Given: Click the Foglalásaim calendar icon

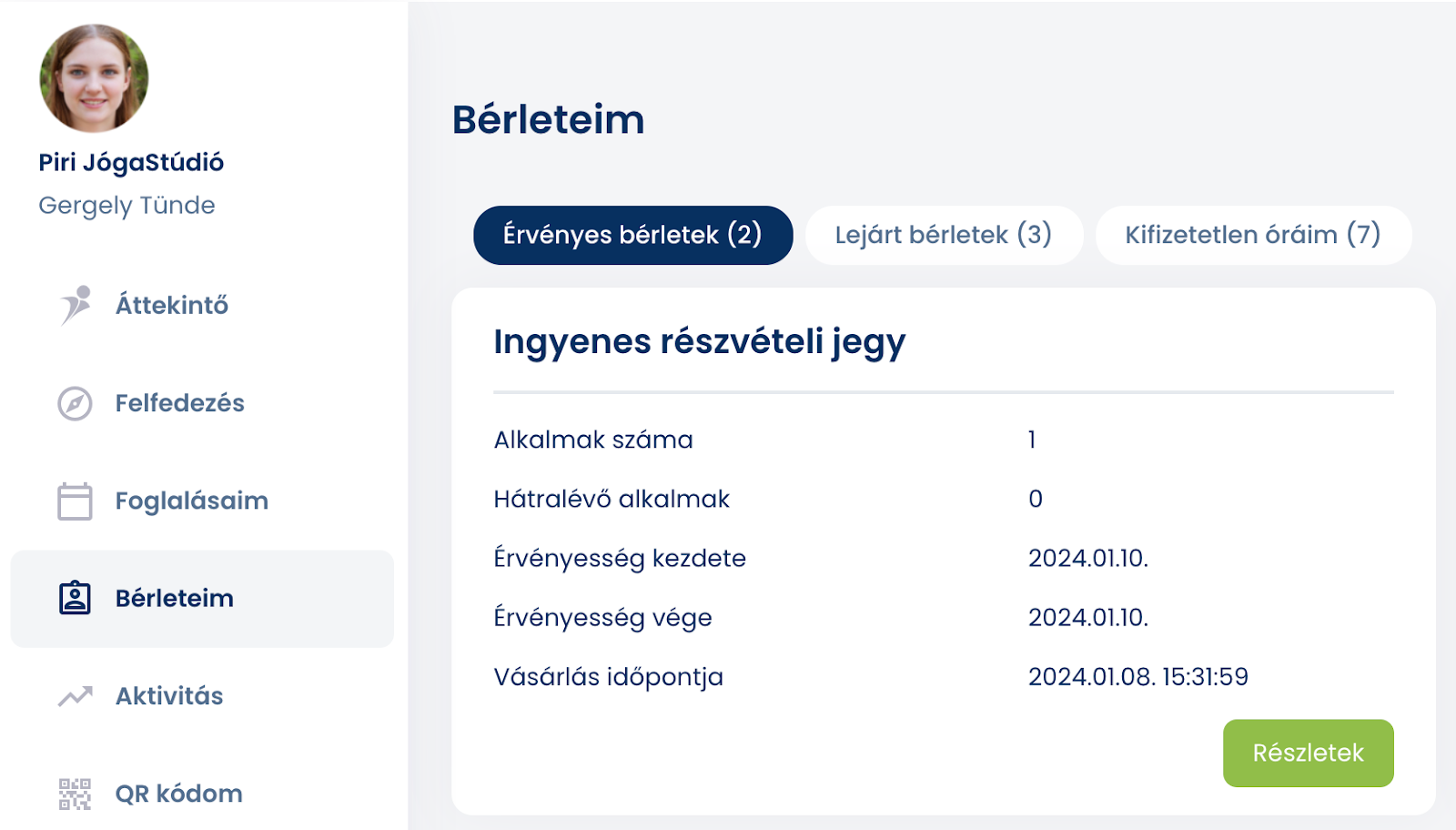Looking at the screenshot, I should pyautogui.click(x=75, y=501).
